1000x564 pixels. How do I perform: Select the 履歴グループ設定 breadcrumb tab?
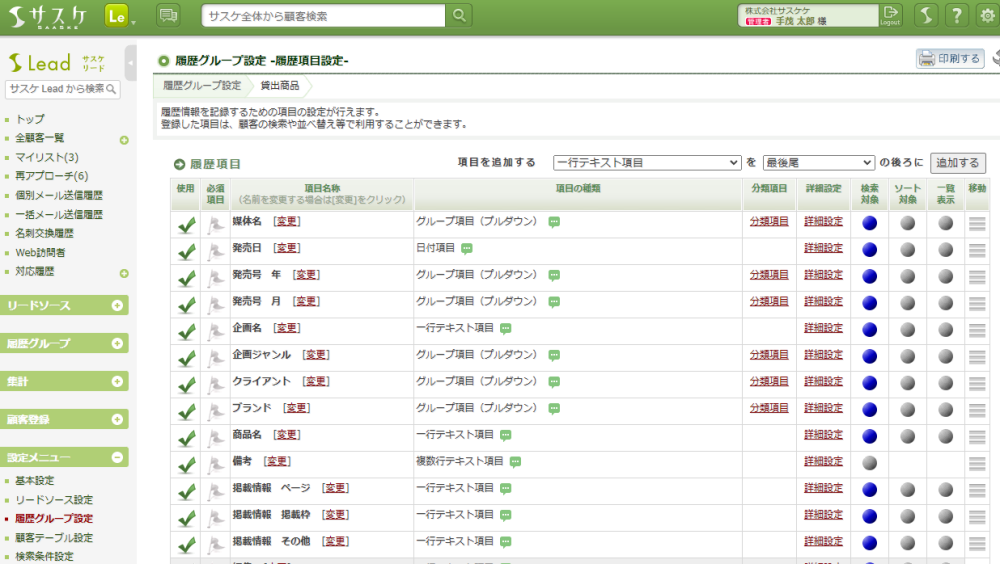(x=202, y=86)
